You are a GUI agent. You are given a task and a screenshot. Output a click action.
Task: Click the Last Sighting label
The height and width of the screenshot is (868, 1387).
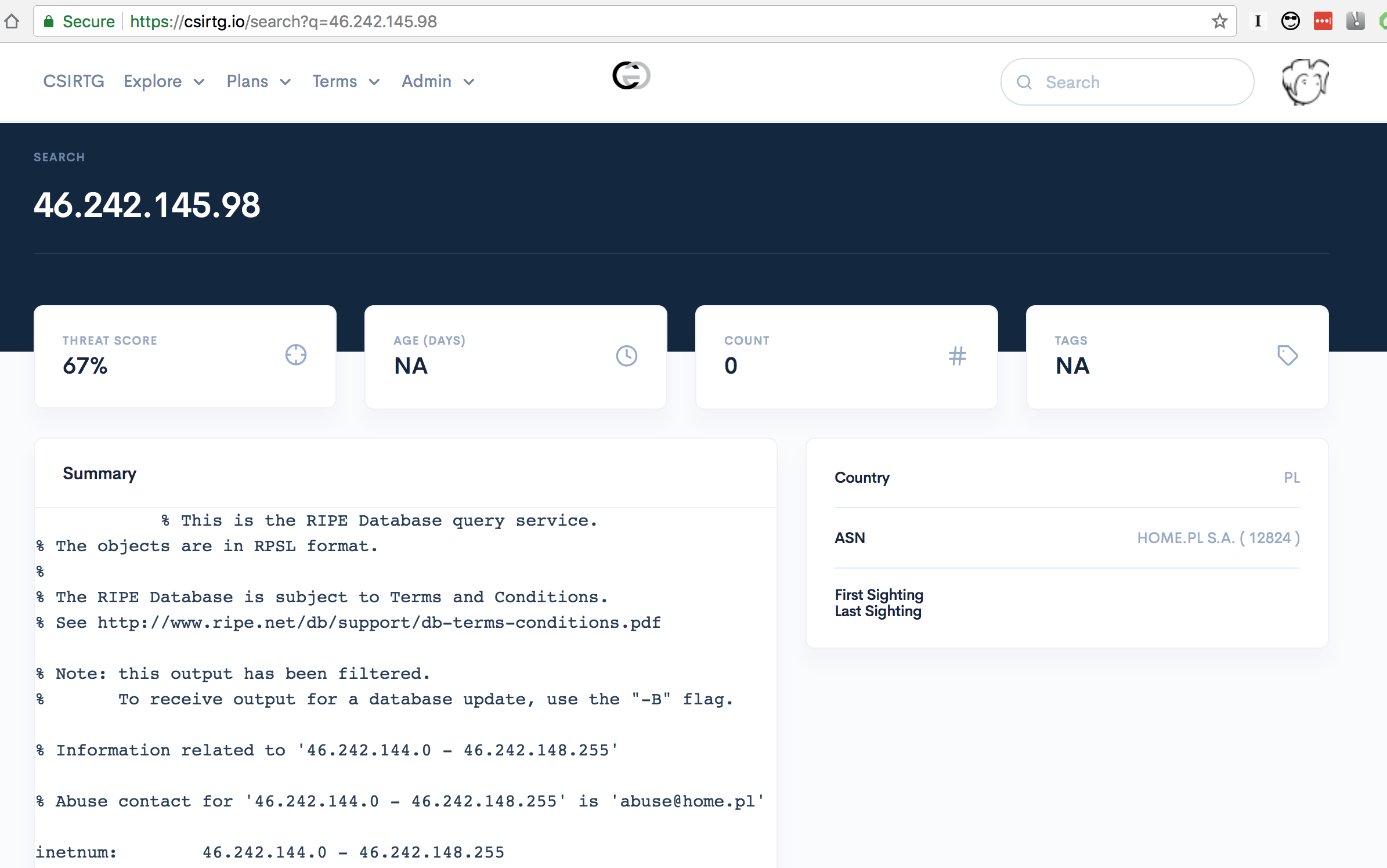(x=878, y=611)
